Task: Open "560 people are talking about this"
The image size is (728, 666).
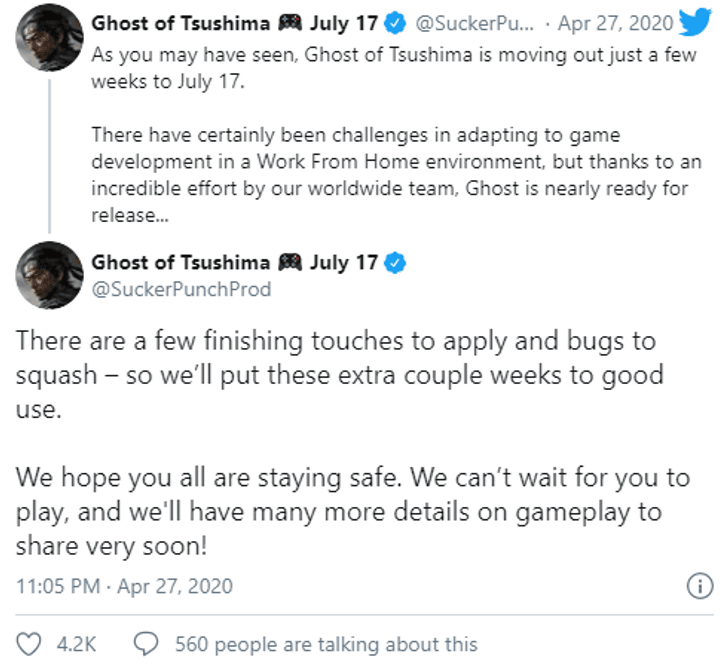Action: [325, 645]
